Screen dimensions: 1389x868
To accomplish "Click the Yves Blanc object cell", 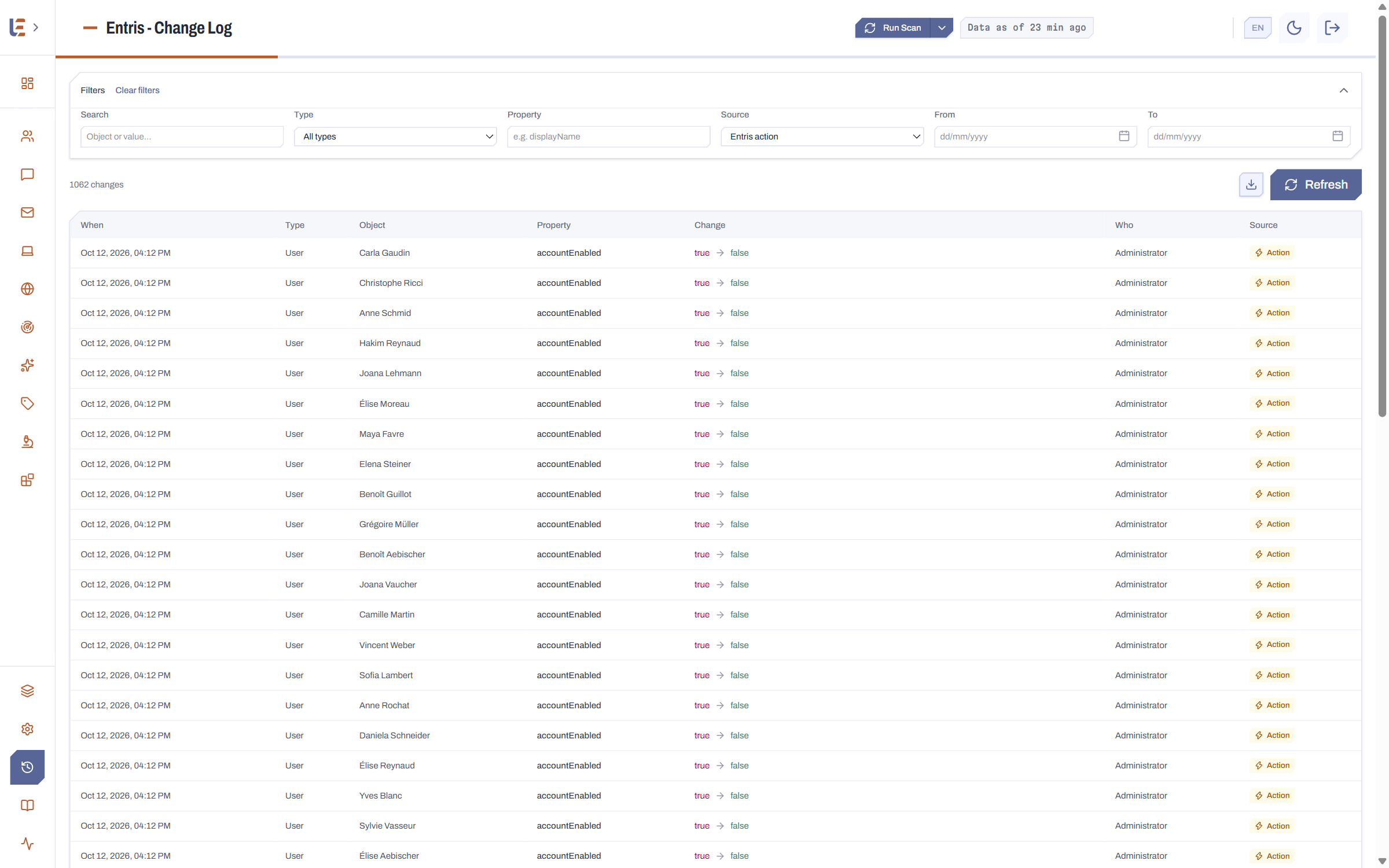I will tap(380, 796).
